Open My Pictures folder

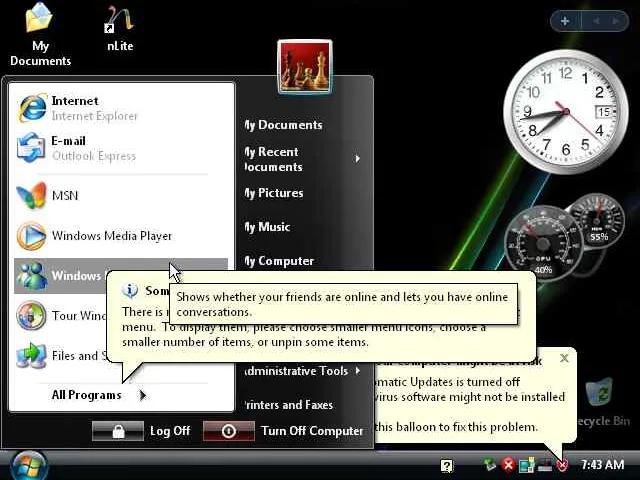274,193
